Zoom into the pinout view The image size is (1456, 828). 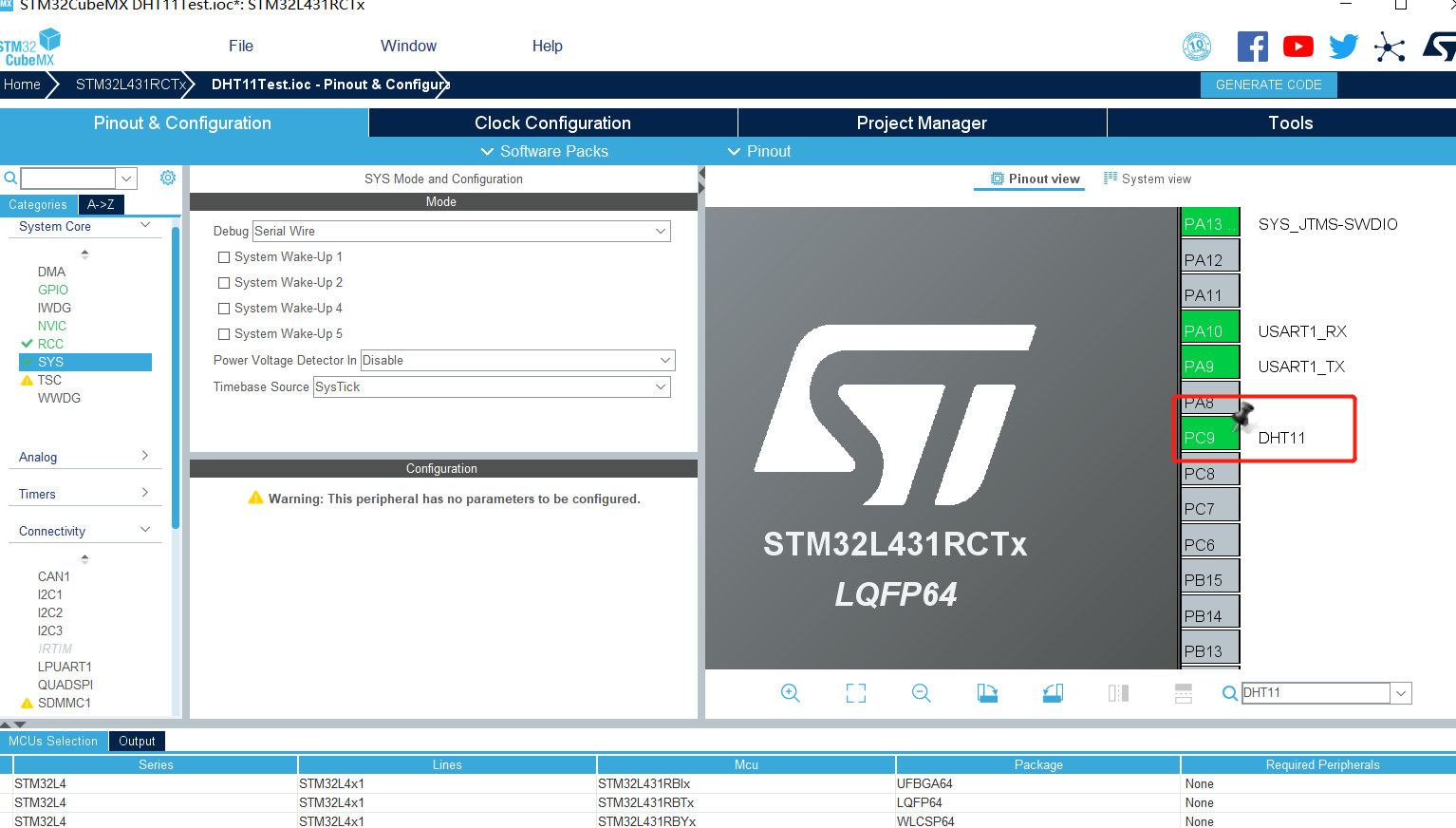tap(791, 693)
